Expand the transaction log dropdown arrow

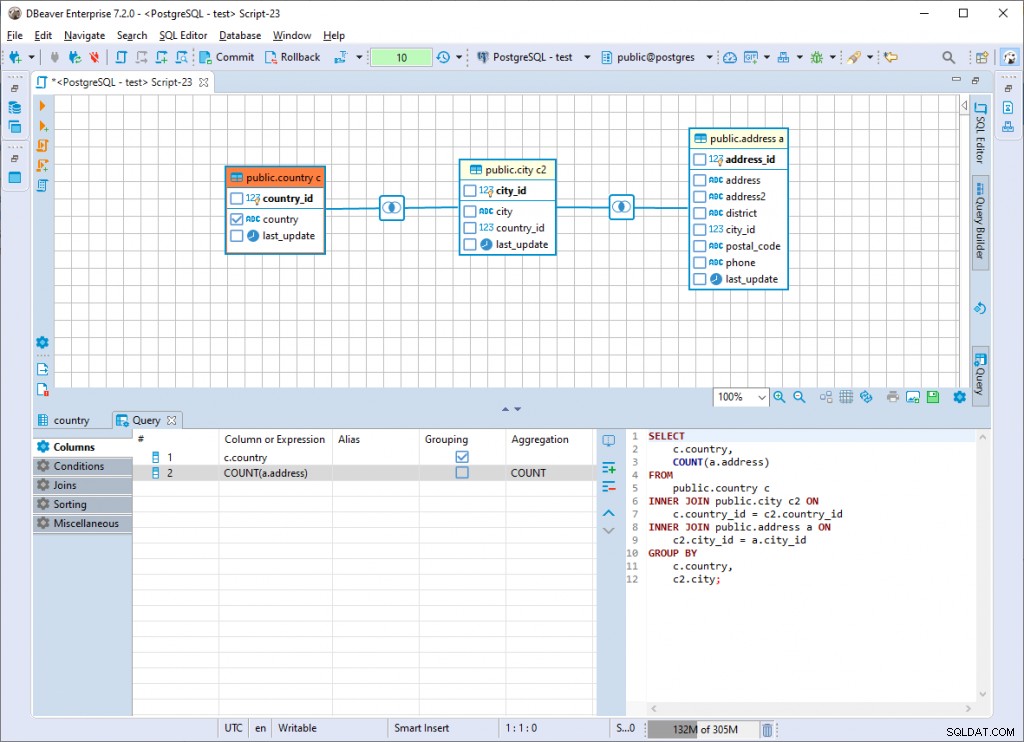[x=459, y=57]
